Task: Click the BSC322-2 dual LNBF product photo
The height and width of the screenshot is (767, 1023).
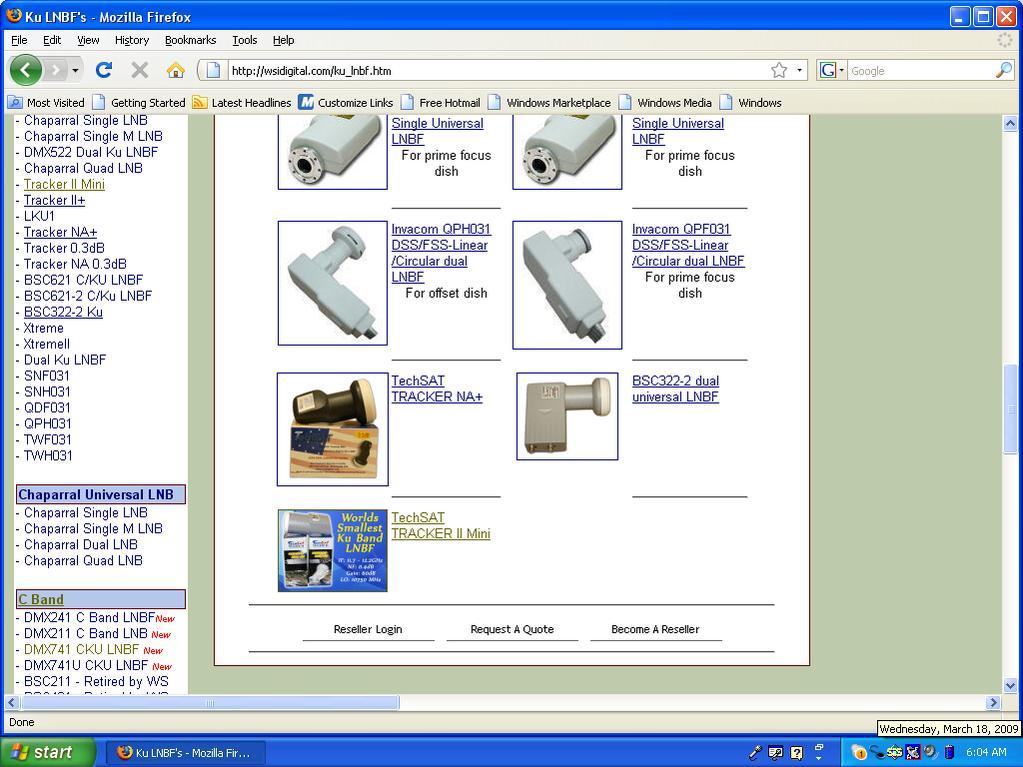Action: click(567, 416)
